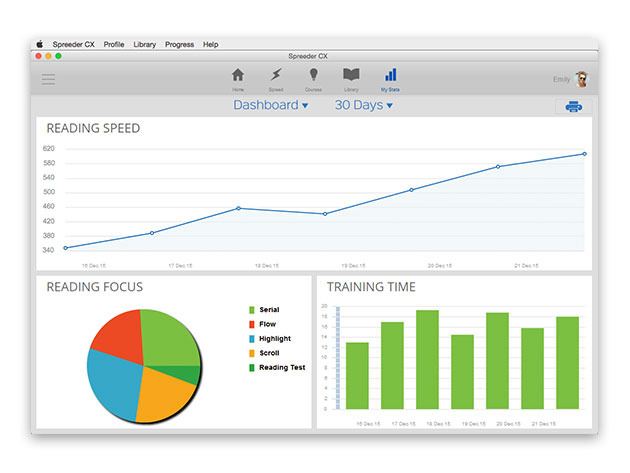Expand the Dashboard dropdown
630x473 pixels.
(271, 105)
